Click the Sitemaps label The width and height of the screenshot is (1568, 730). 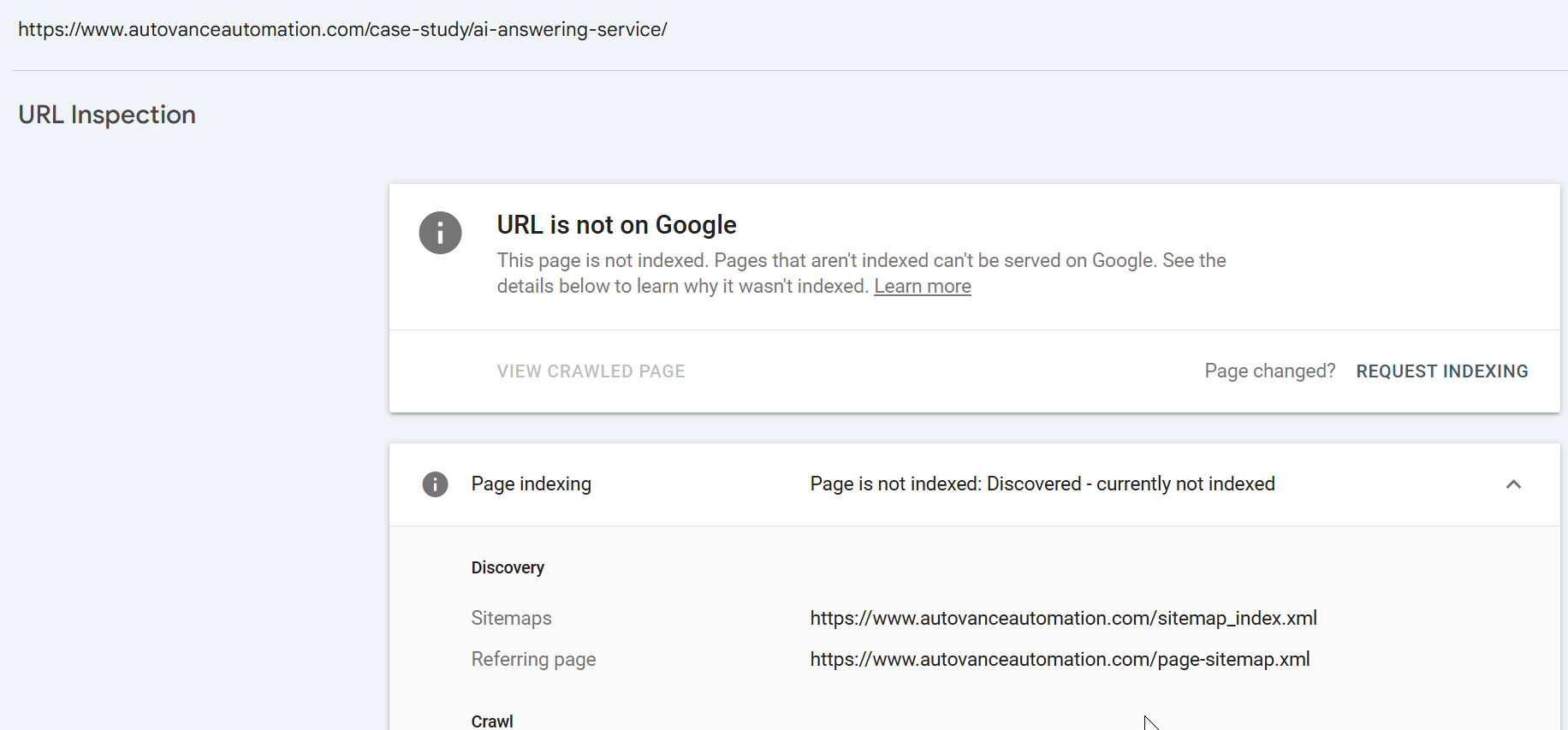pos(511,618)
